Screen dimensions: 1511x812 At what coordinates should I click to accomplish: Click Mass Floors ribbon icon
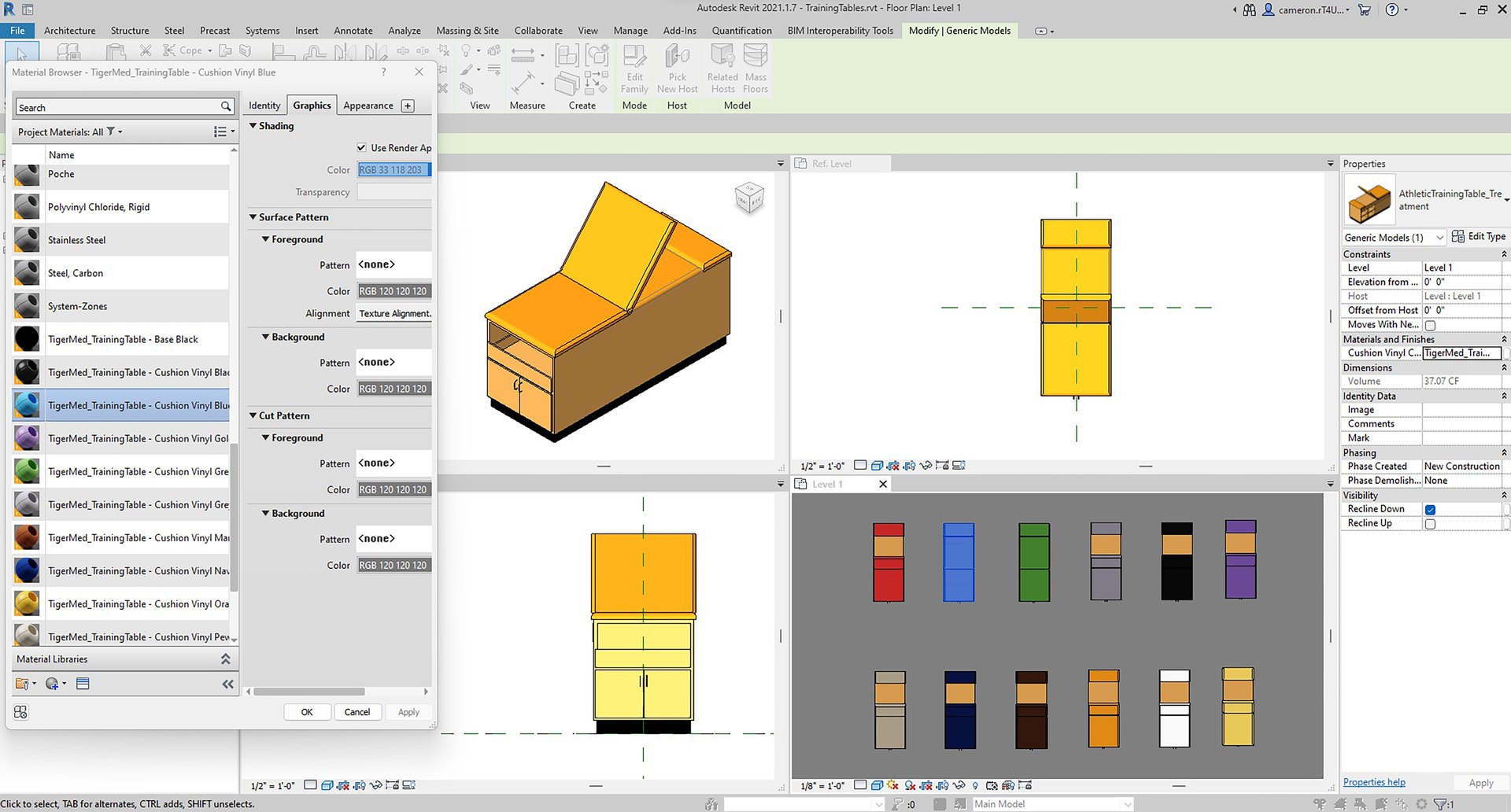click(755, 68)
